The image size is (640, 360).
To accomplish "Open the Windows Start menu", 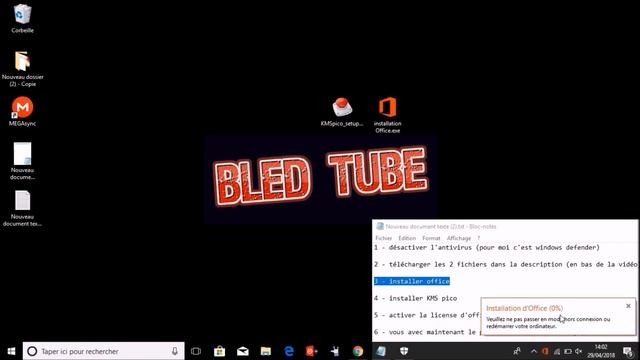I will coord(11,351).
